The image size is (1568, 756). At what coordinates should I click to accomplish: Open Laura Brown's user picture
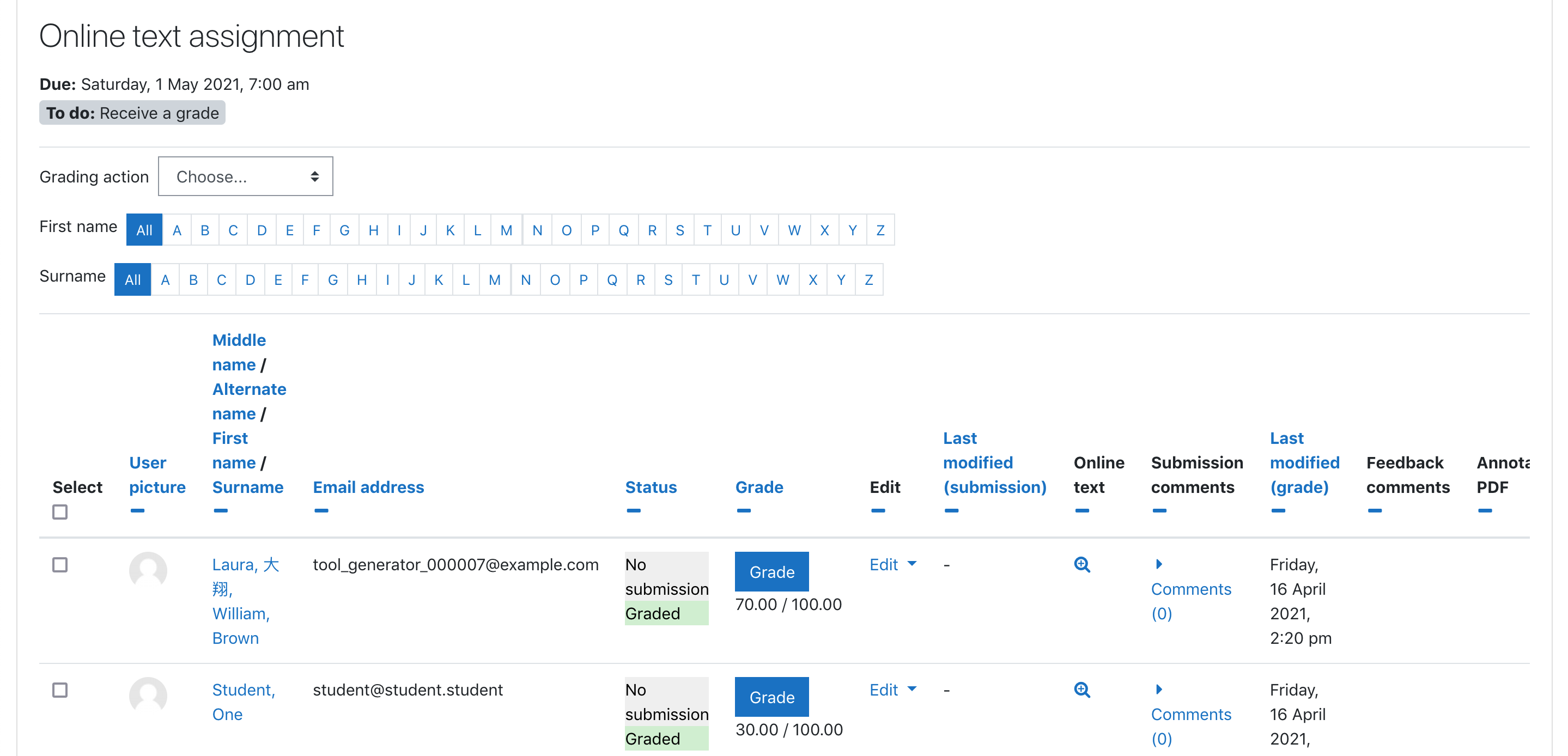point(148,570)
